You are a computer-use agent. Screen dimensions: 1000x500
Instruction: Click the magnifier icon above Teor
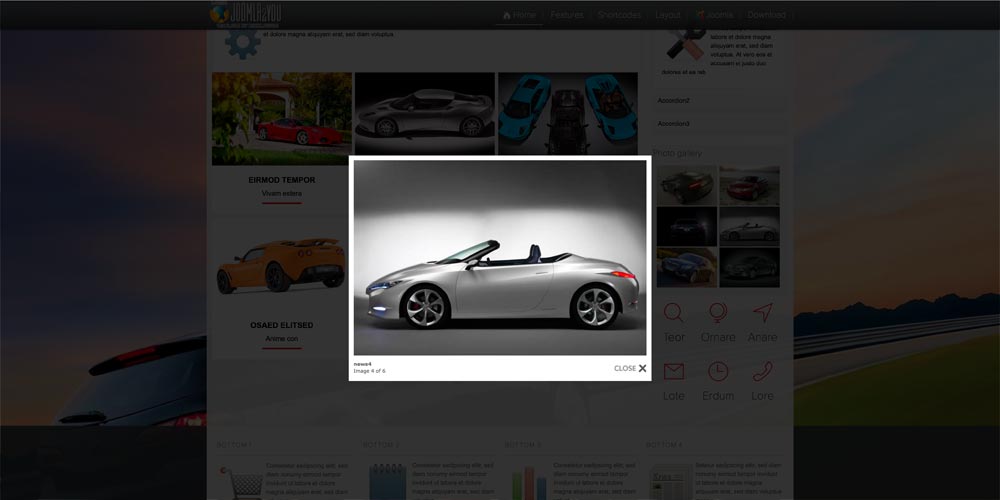[x=674, y=313]
